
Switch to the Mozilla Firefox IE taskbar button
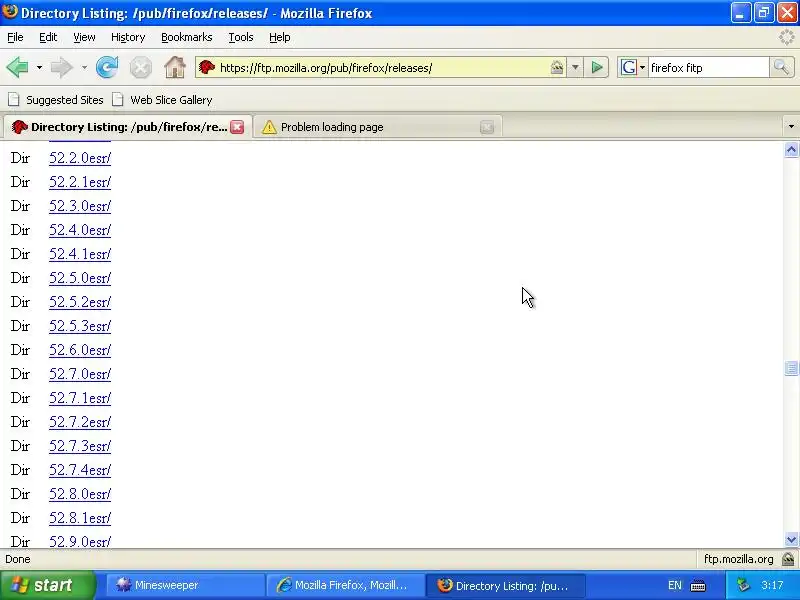tap(345, 585)
